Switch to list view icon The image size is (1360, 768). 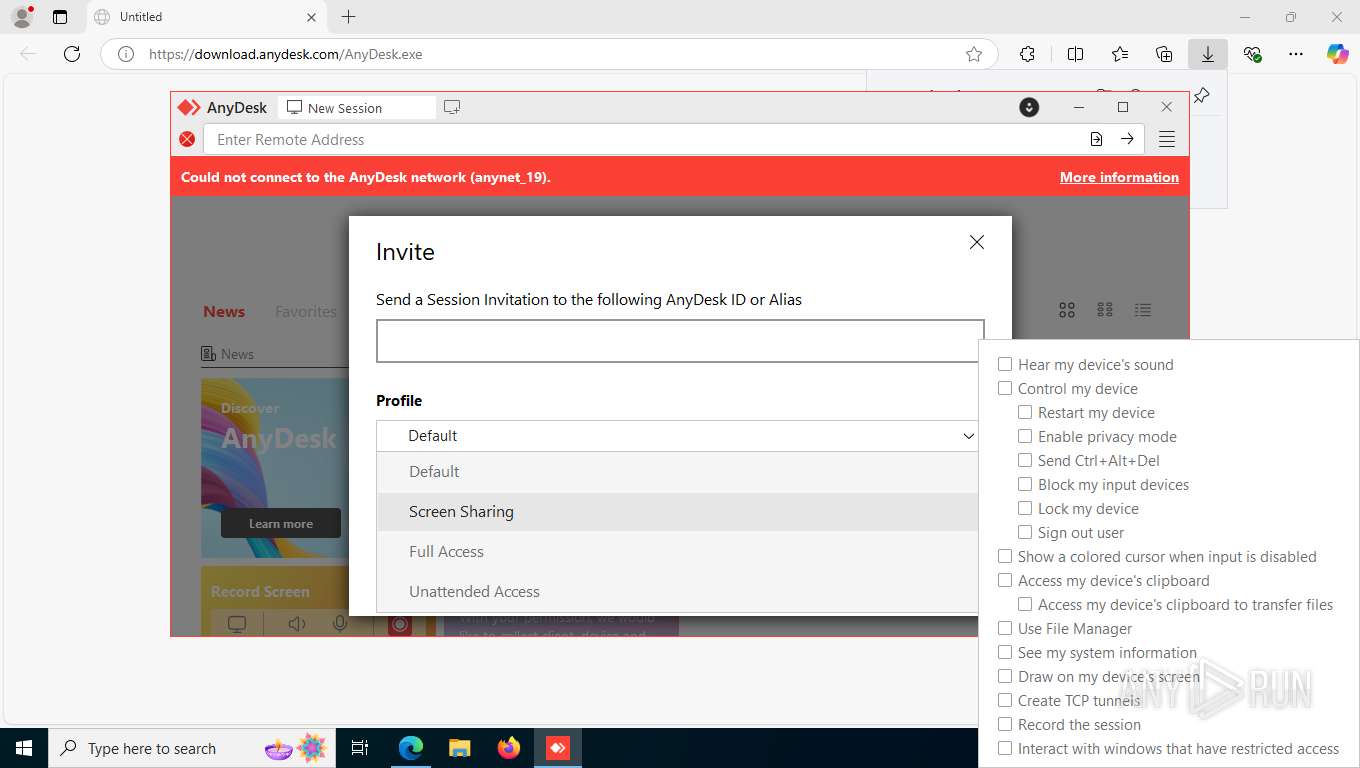click(1143, 310)
